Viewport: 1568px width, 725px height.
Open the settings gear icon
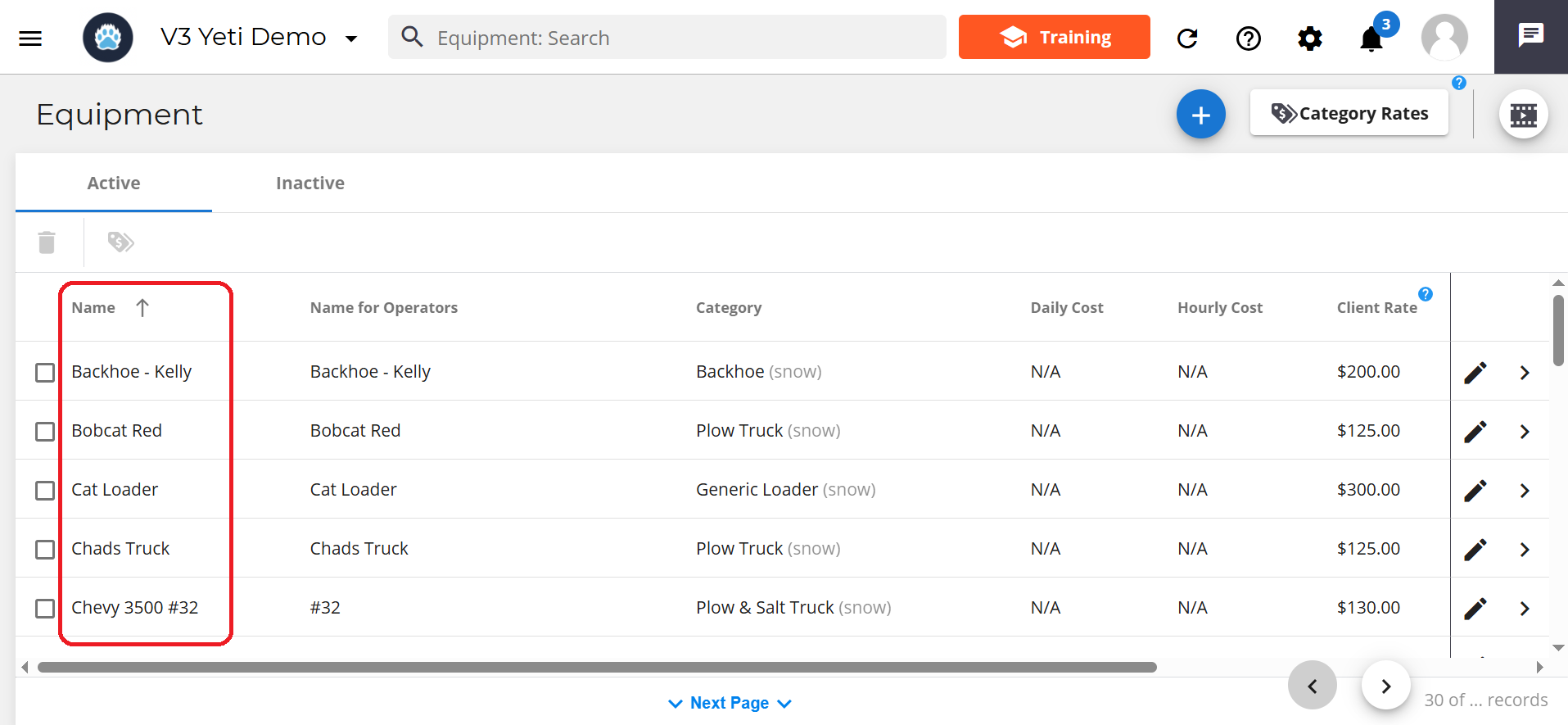(1309, 38)
